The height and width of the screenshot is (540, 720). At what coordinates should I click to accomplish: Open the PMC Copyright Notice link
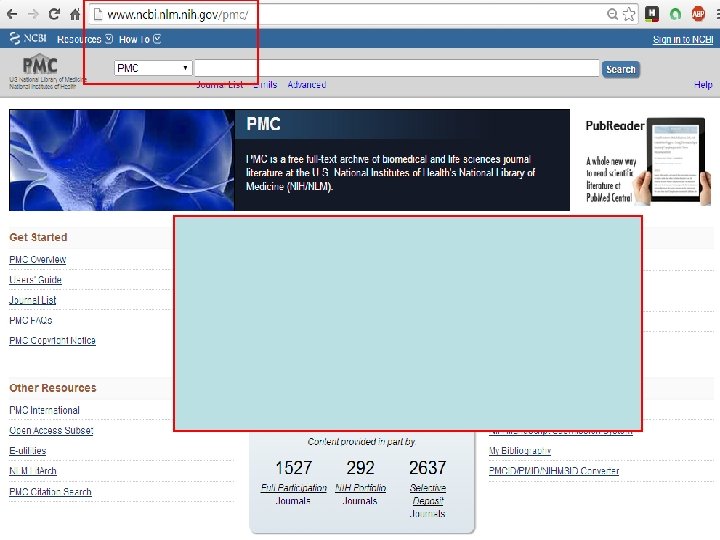pos(52,341)
